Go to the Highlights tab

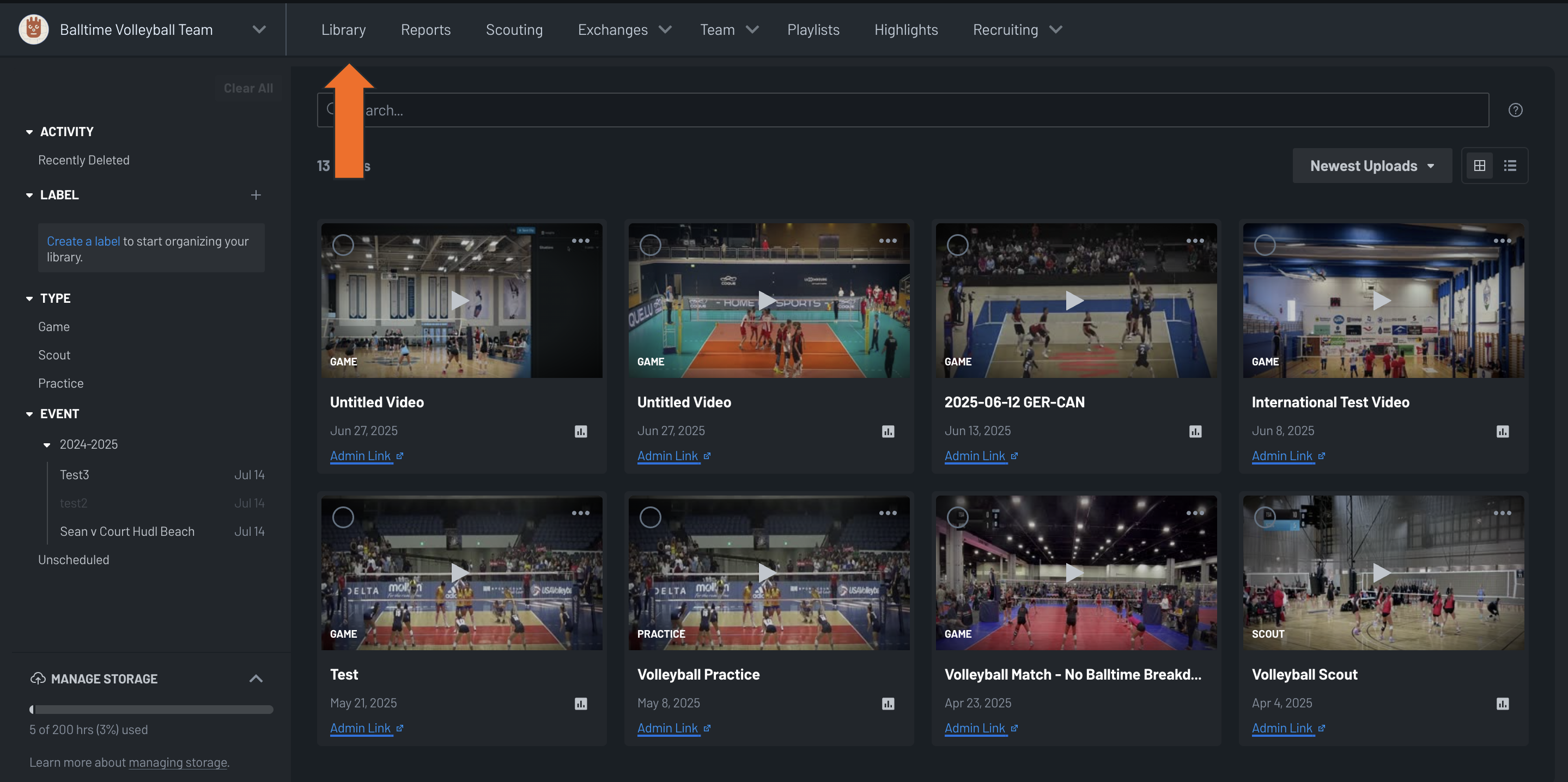905,30
